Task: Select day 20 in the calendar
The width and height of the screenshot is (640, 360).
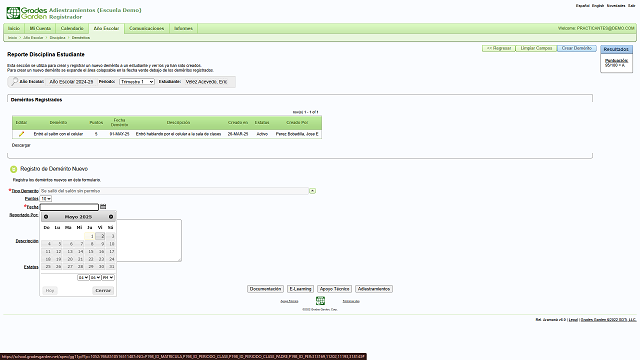Action: click(69, 260)
